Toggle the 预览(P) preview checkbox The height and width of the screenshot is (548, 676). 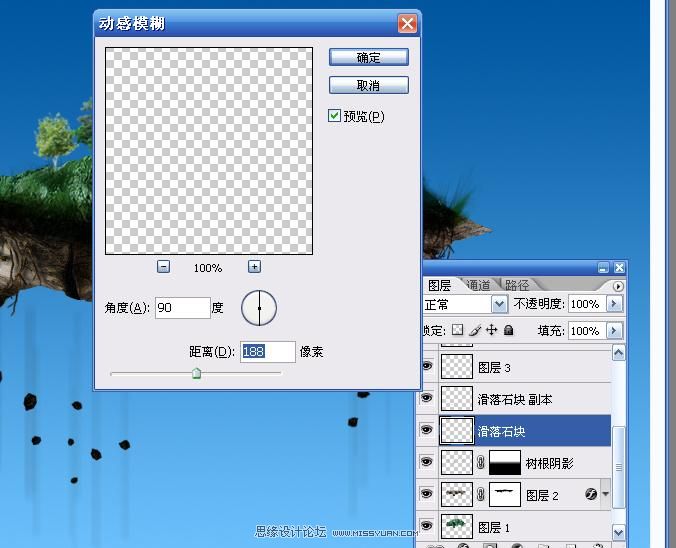click(334, 116)
